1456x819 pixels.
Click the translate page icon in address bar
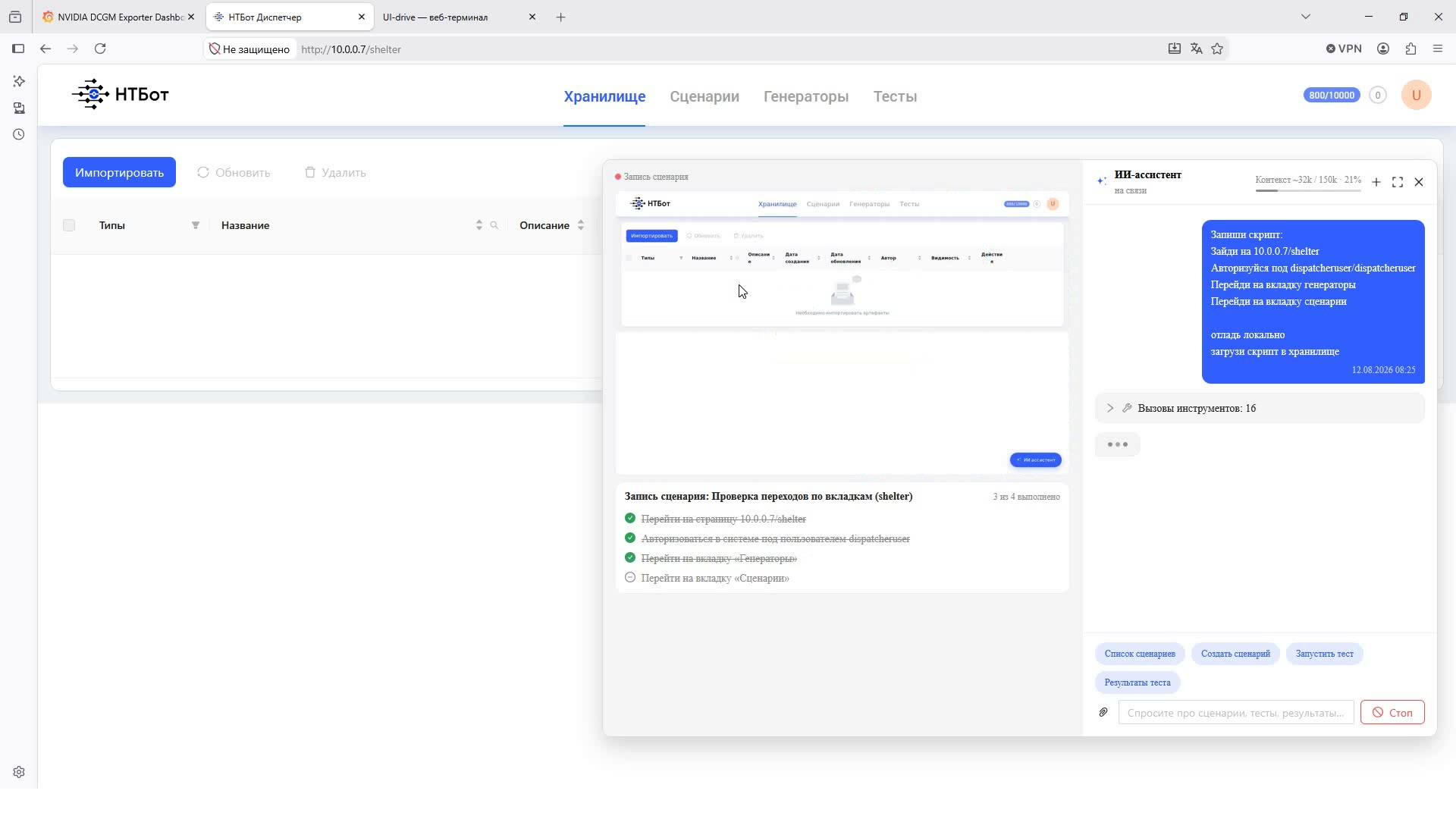point(1196,49)
